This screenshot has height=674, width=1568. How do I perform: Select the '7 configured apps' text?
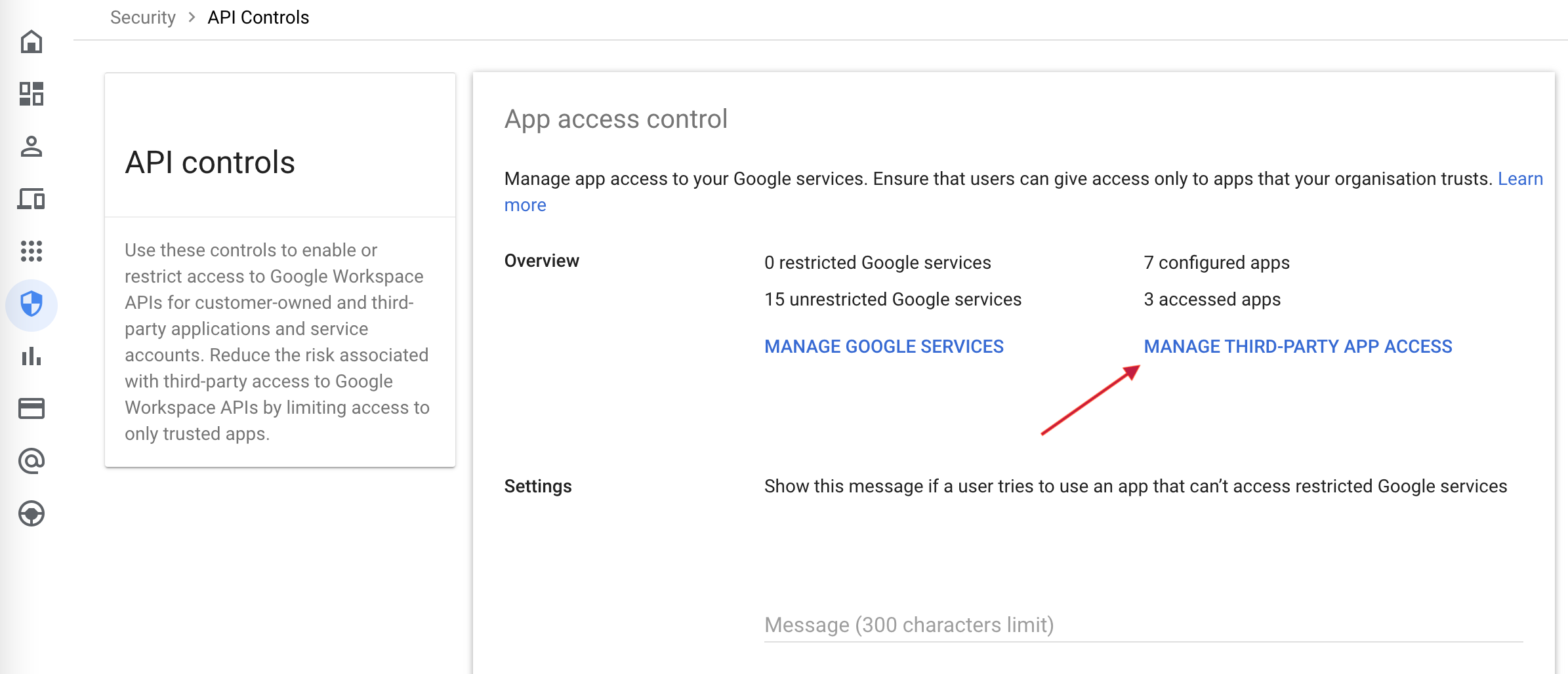click(x=1216, y=263)
